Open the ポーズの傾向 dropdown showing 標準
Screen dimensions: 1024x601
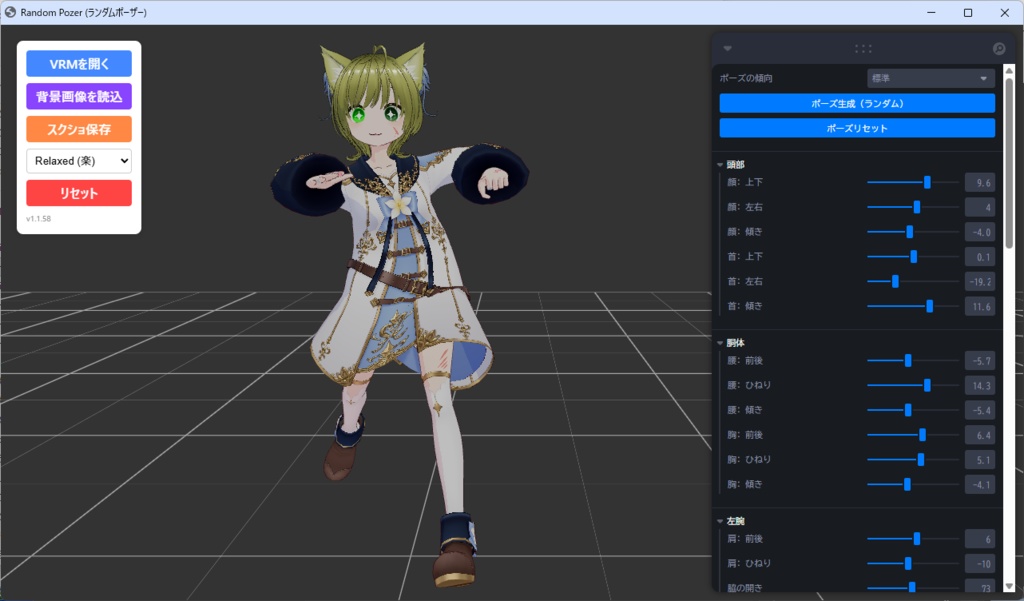tap(930, 76)
